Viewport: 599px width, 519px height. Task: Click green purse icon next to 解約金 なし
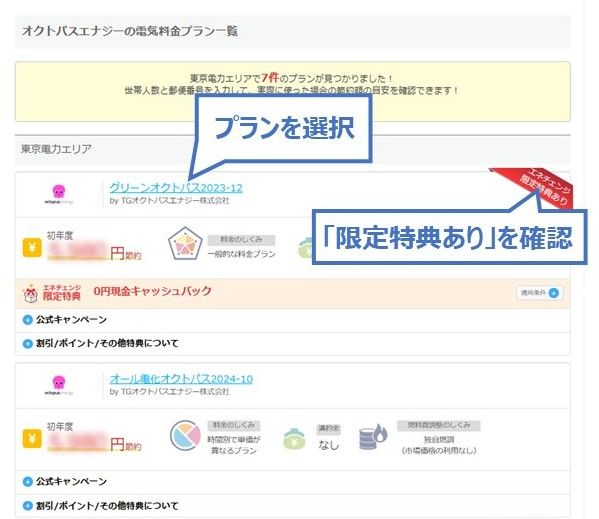[x=294, y=438]
